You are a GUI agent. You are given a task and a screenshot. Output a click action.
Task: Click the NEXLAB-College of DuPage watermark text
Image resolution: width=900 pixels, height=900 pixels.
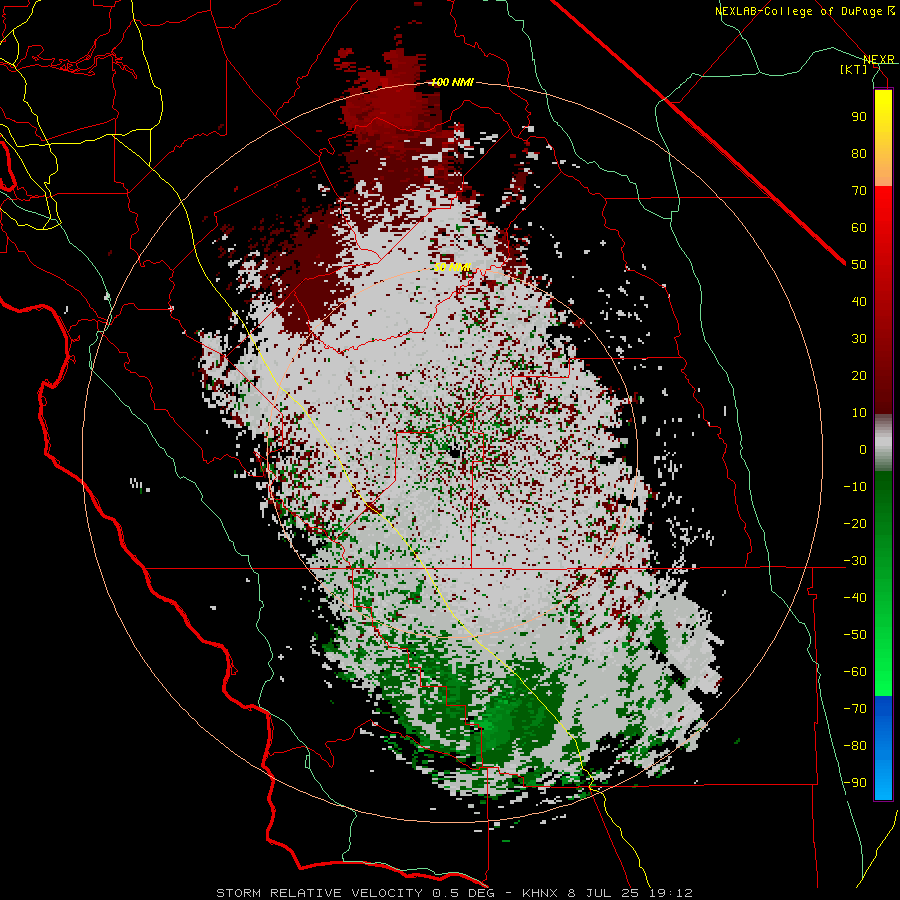(x=804, y=11)
